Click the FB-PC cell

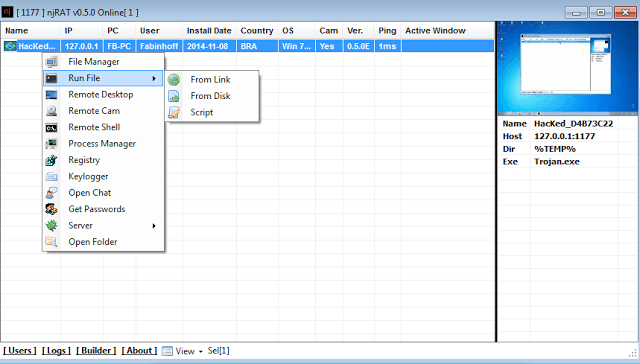point(119,46)
